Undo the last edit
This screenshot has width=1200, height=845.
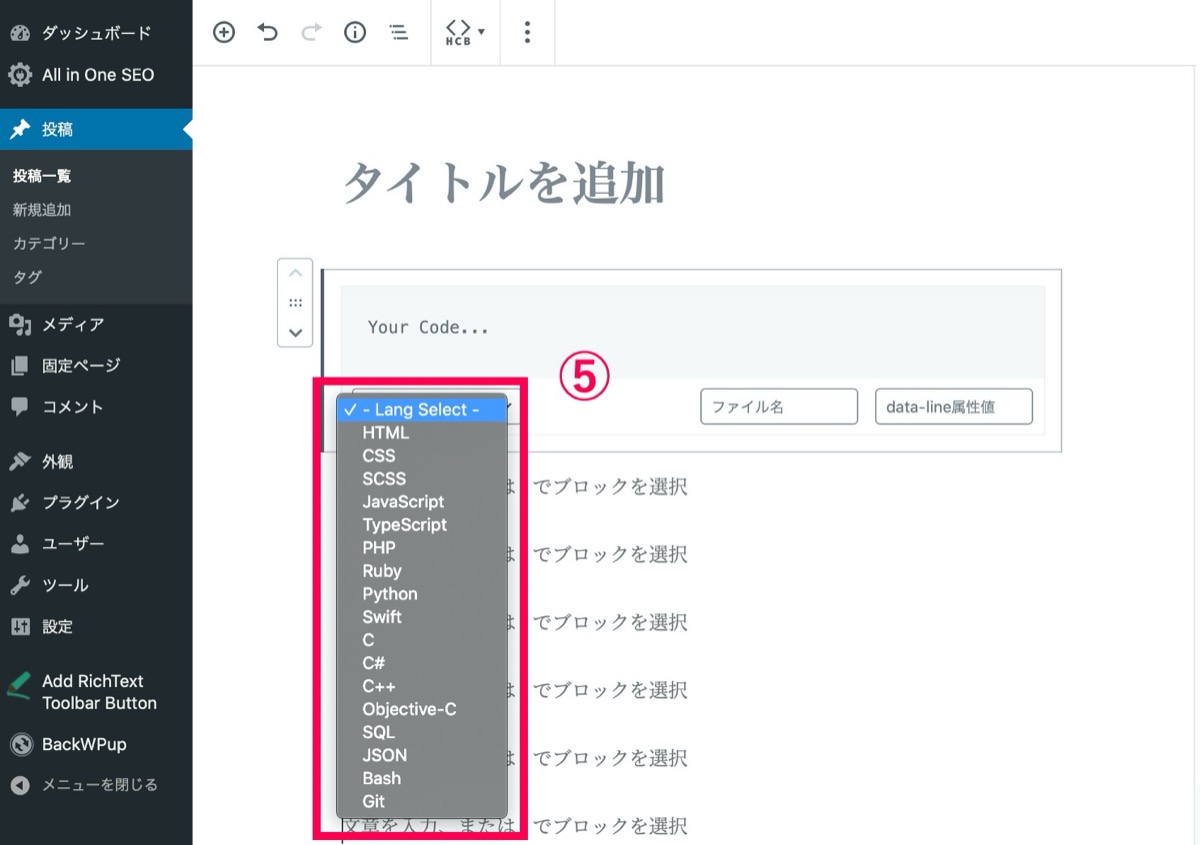(268, 32)
